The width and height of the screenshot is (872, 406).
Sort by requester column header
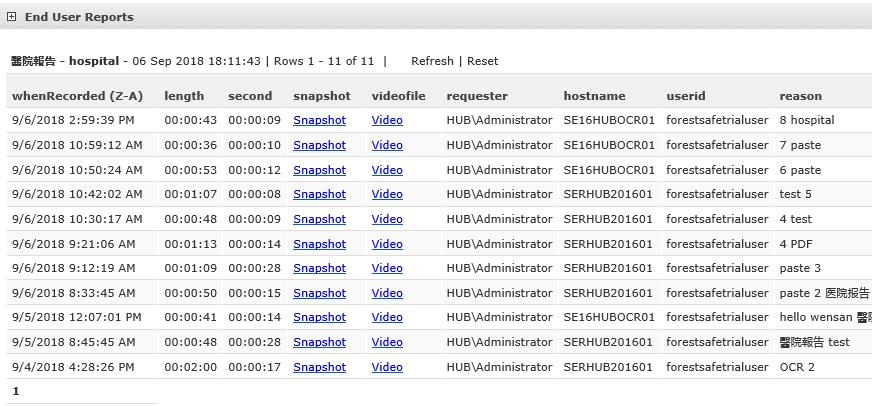click(x=477, y=96)
